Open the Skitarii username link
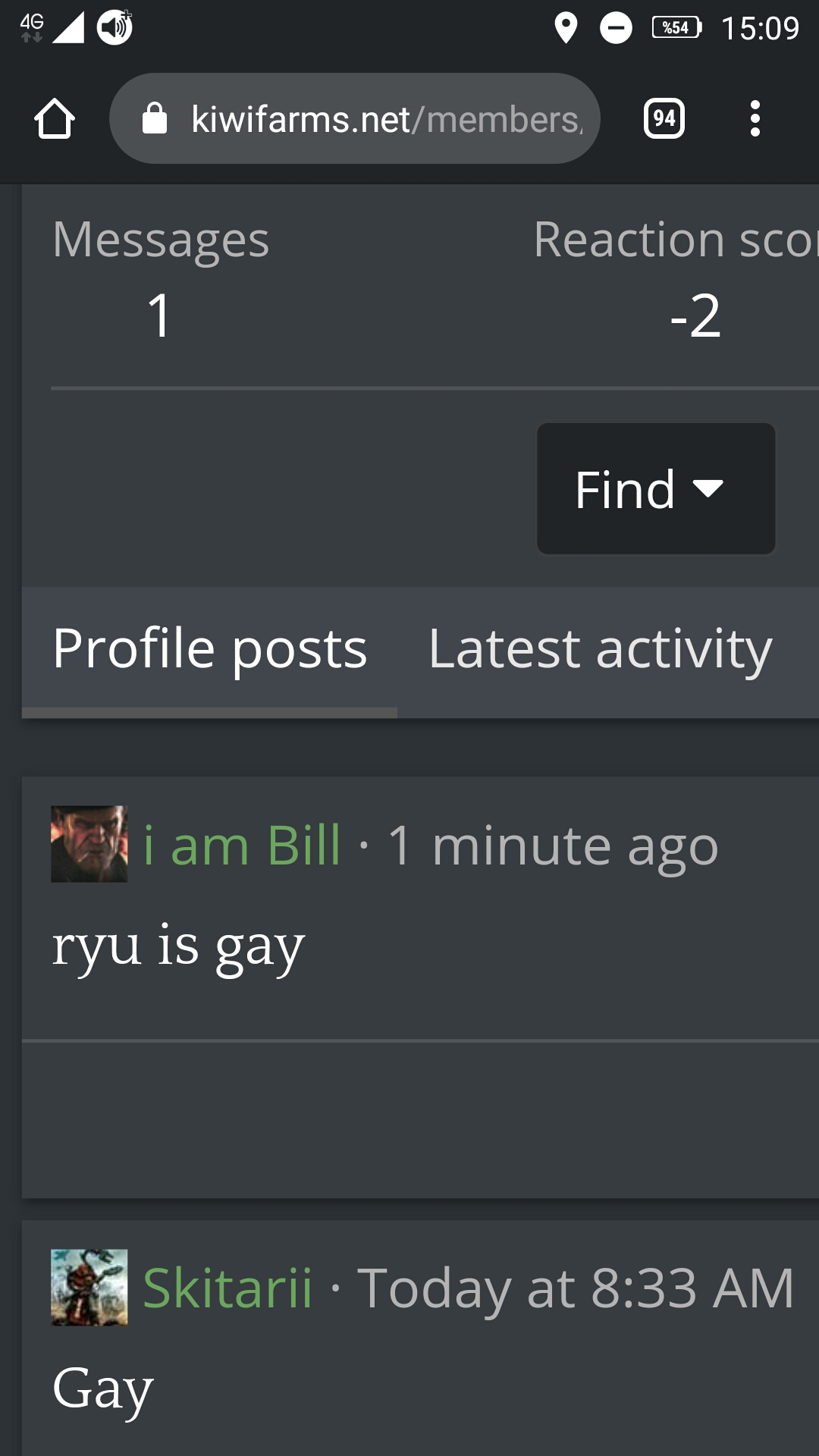This screenshot has width=819, height=1456. pyautogui.click(x=227, y=1288)
